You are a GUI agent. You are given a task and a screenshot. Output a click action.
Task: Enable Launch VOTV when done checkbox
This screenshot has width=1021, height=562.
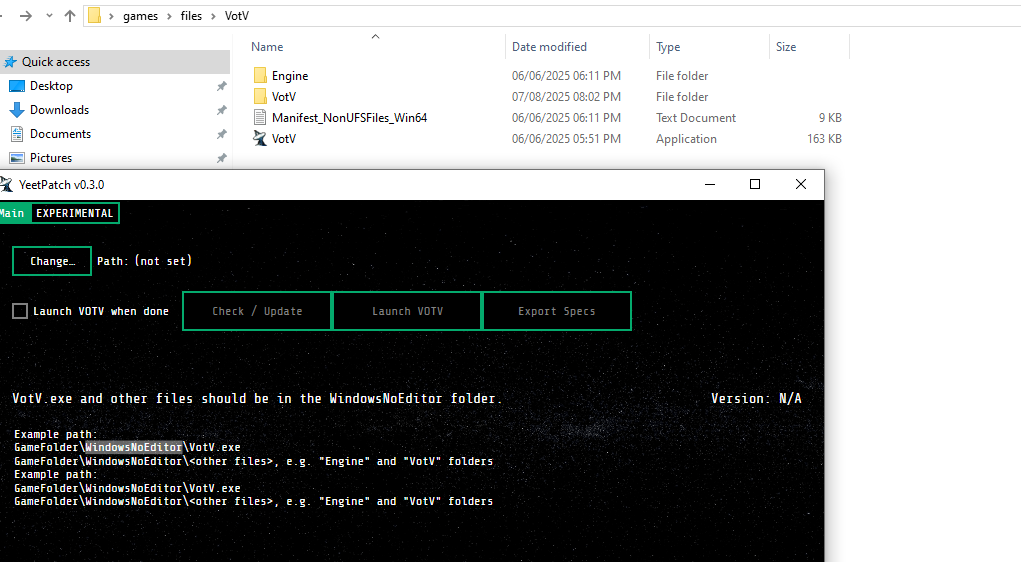point(20,311)
